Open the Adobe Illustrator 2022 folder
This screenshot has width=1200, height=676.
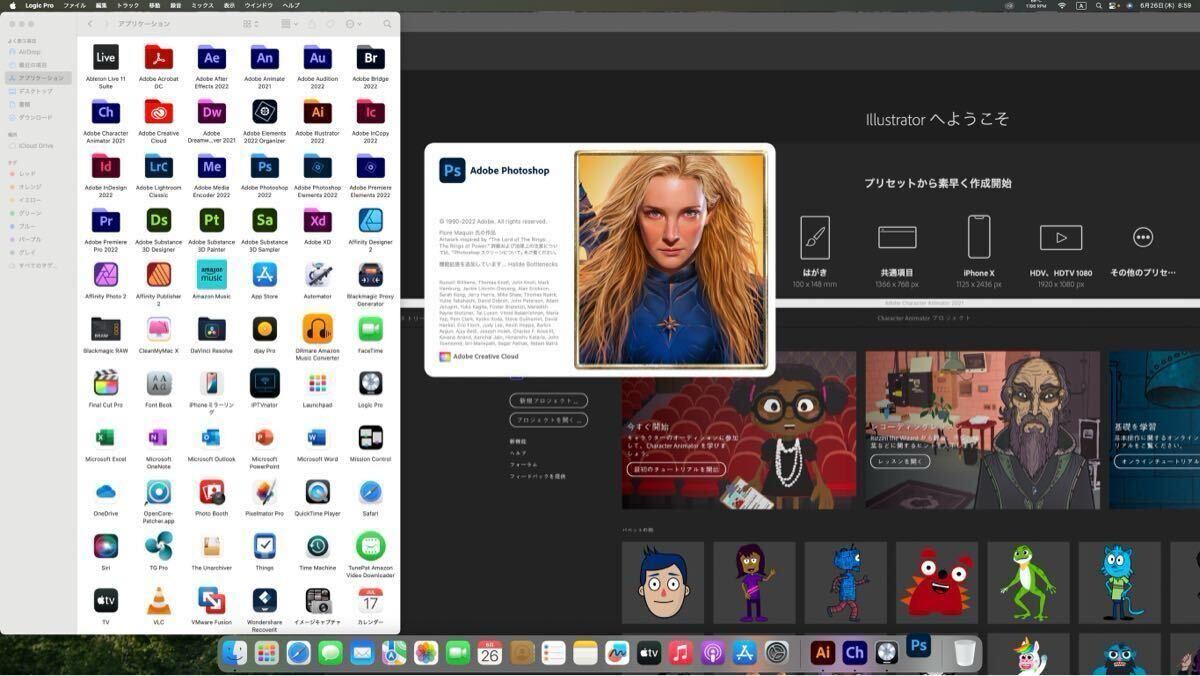tap(318, 112)
